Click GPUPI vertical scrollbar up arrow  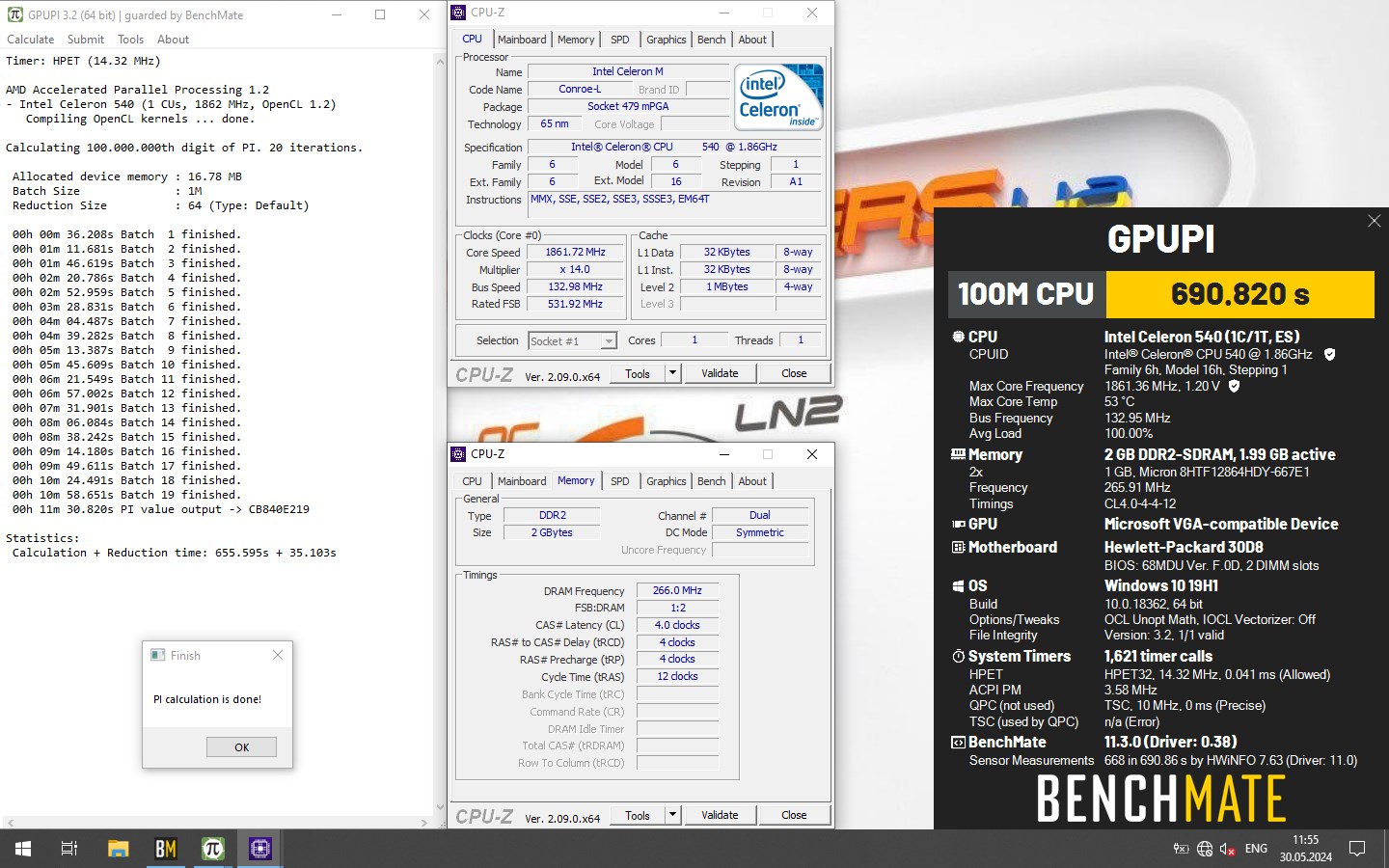click(440, 61)
